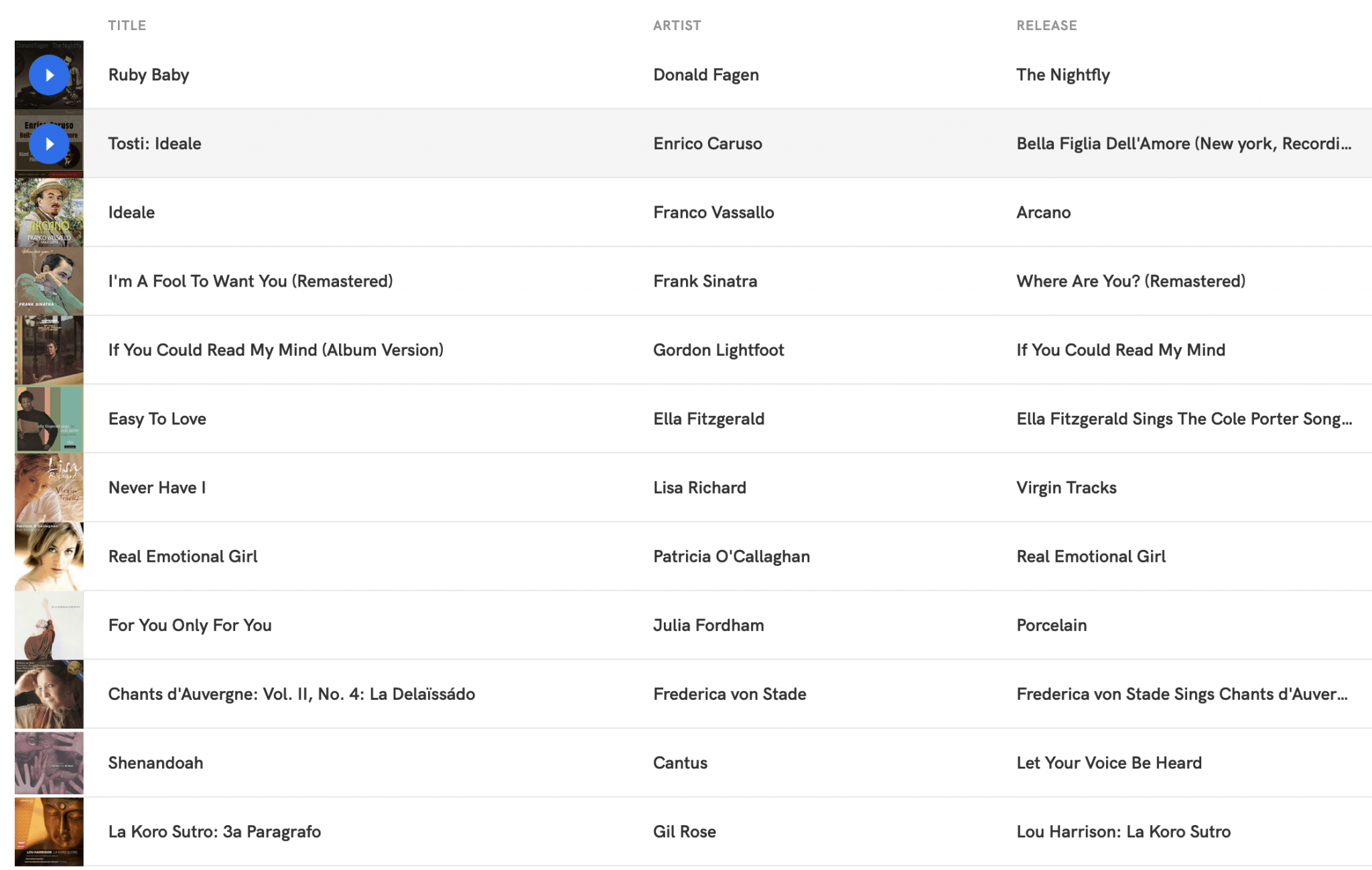Sort by the ARTIST column header
The width and height of the screenshot is (1372, 870).
tap(677, 25)
